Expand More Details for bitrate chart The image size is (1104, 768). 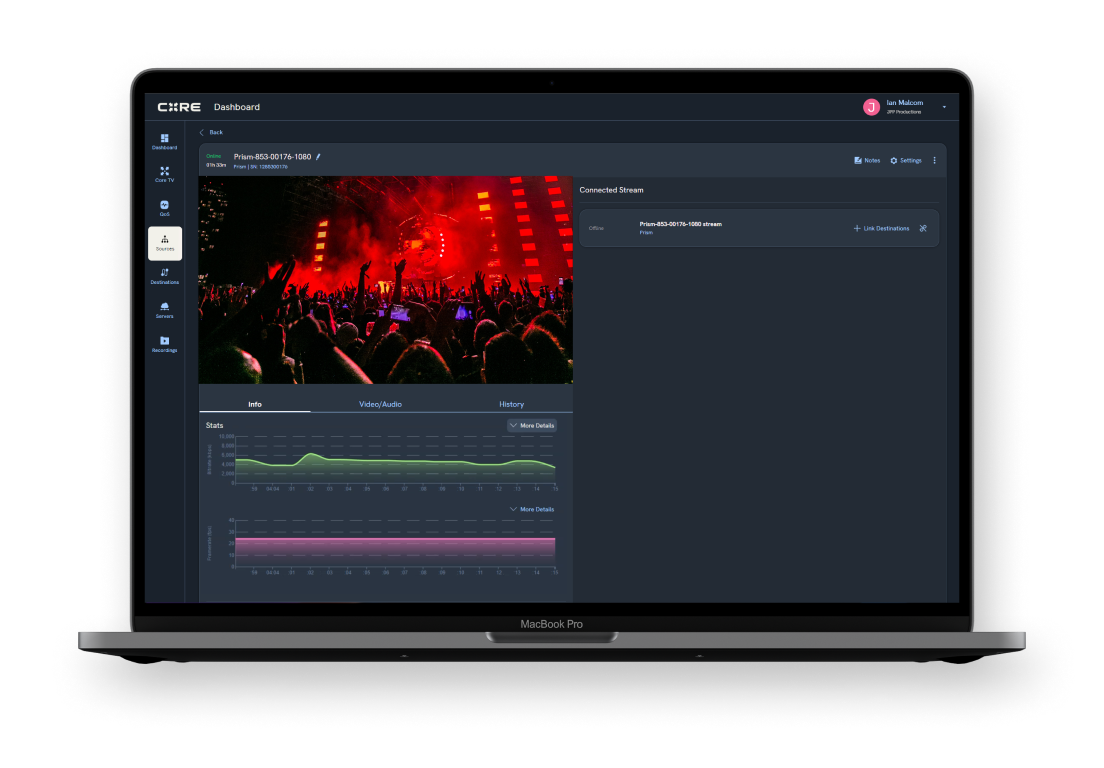click(532, 425)
